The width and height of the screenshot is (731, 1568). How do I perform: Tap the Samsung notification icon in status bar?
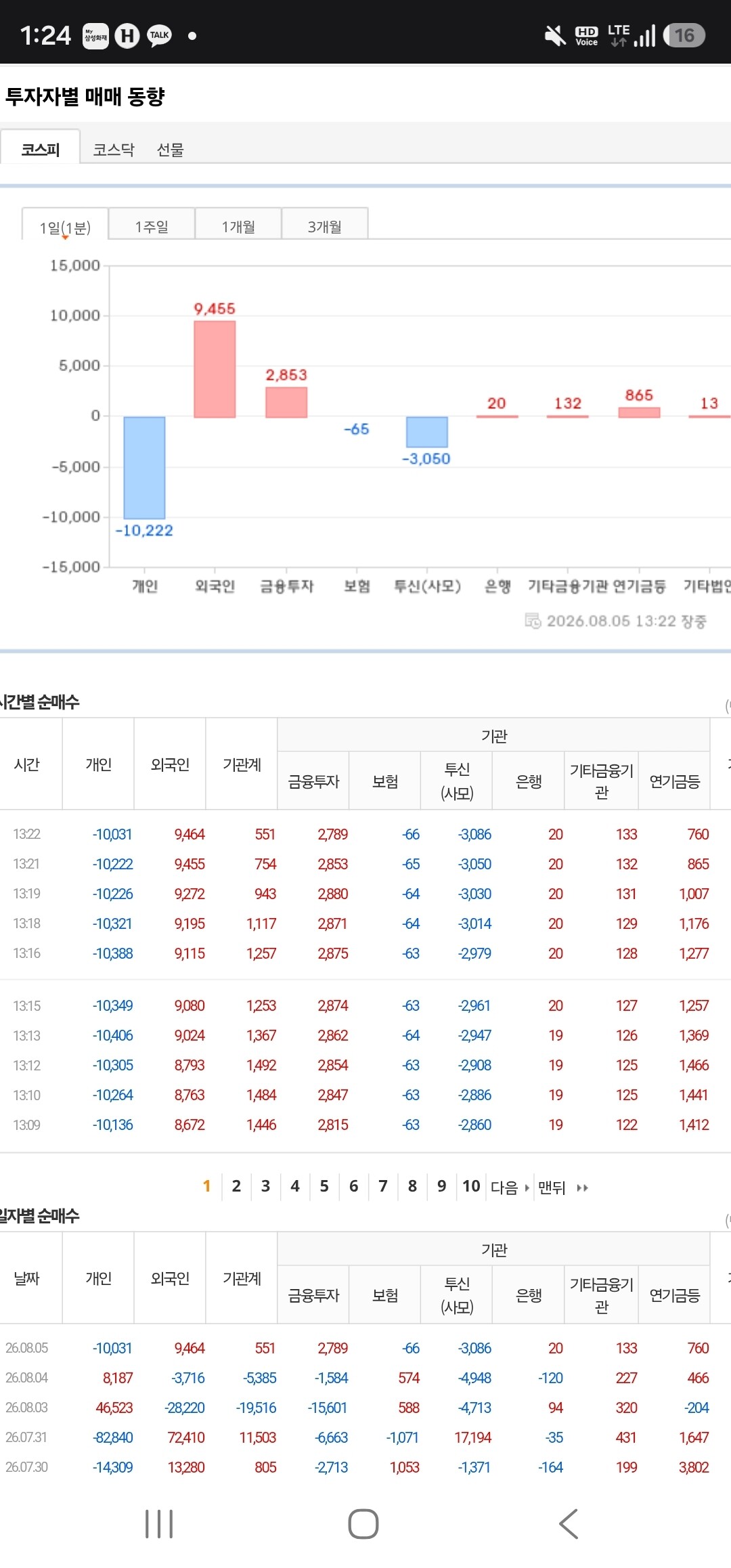pos(95,36)
